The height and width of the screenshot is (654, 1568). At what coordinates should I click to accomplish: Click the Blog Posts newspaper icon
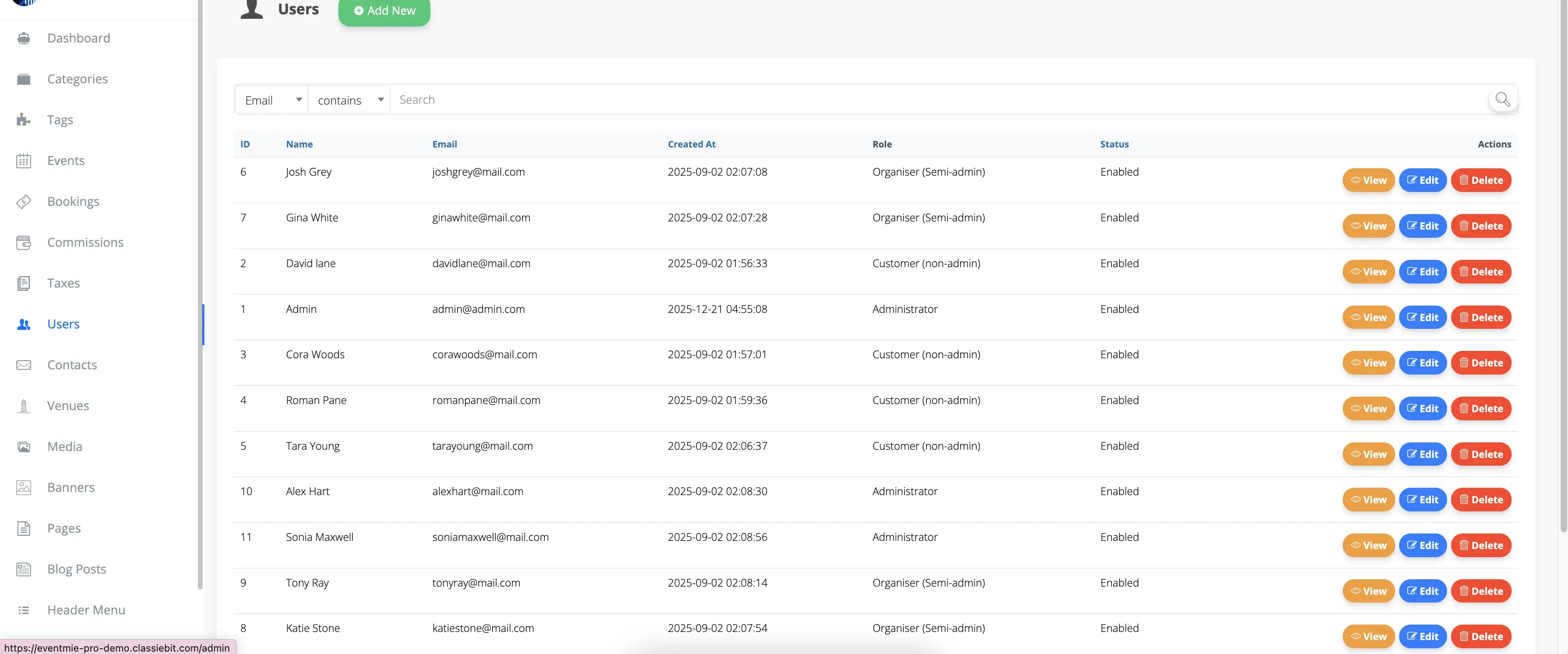pyautogui.click(x=24, y=569)
